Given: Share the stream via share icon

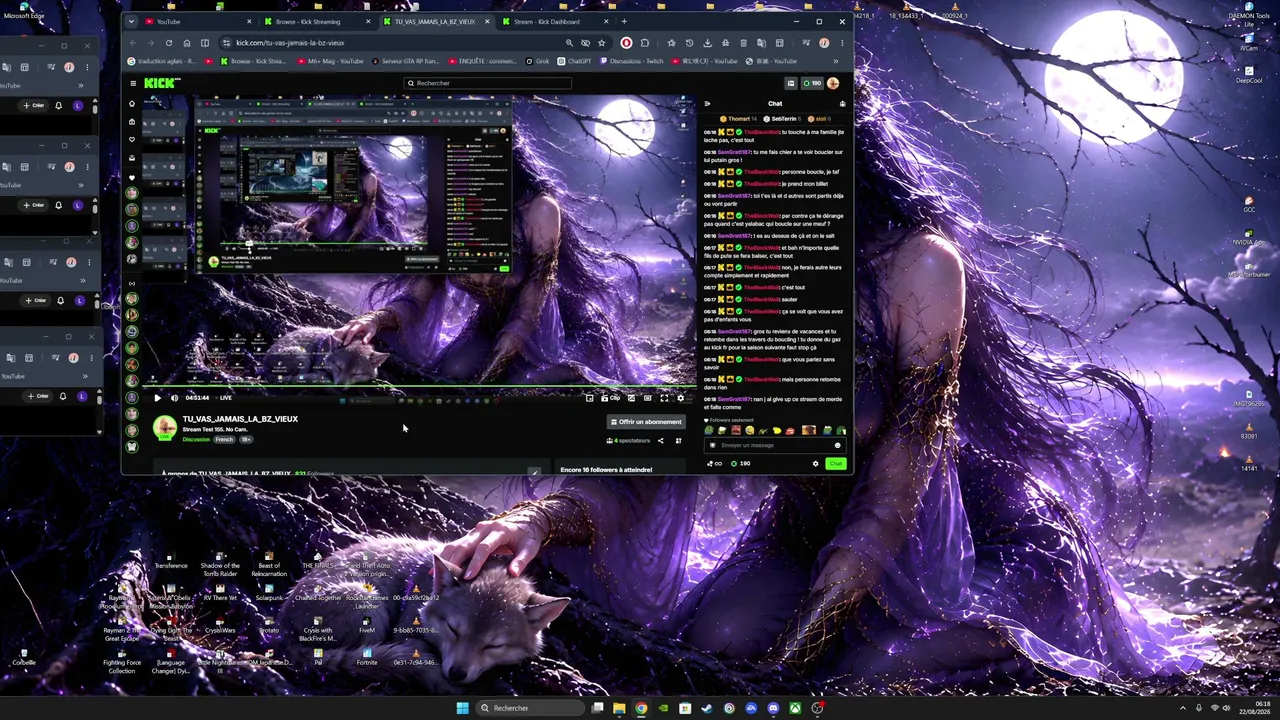Looking at the screenshot, I should tap(660, 440).
